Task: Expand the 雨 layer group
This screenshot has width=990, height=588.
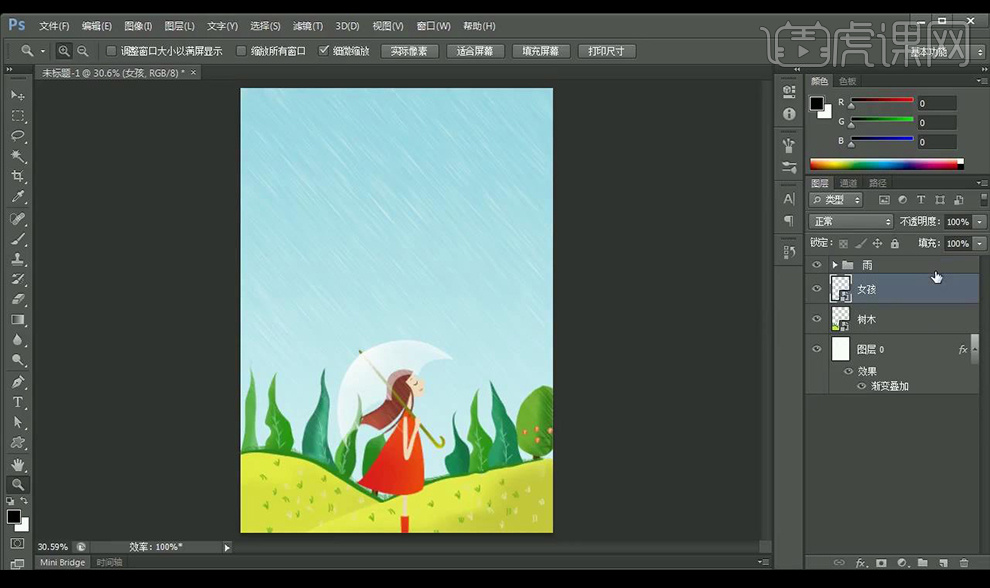Action: tap(834, 265)
